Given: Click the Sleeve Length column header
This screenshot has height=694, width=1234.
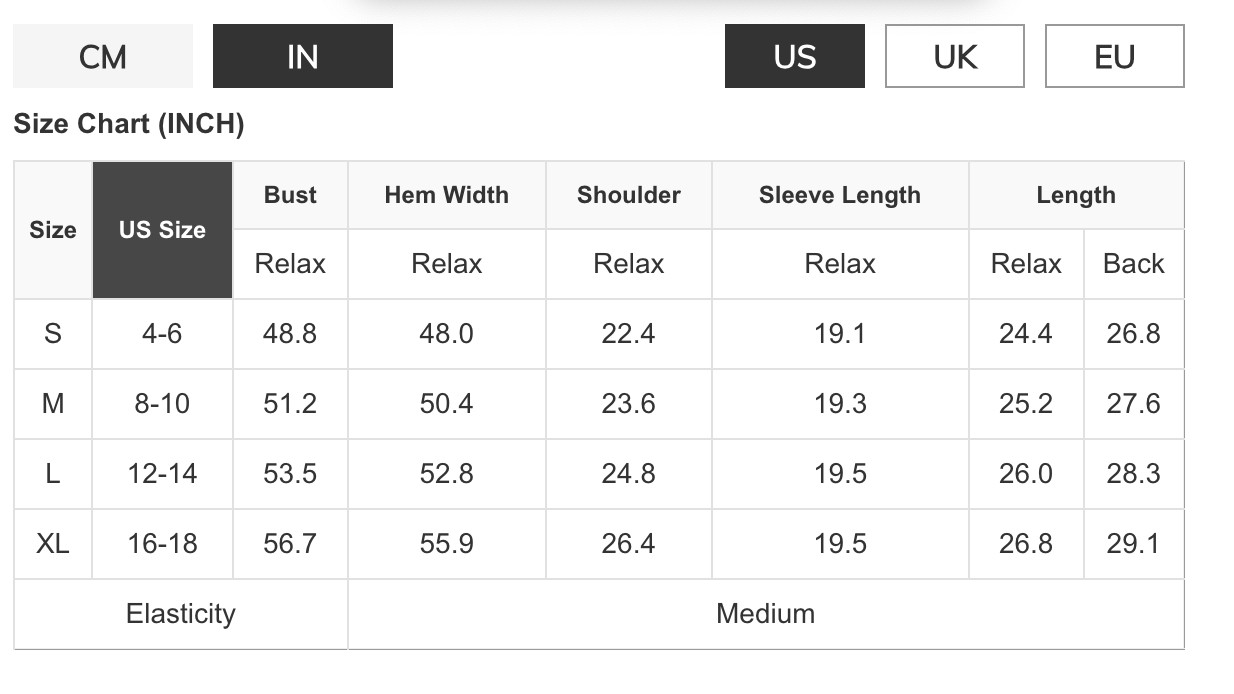Looking at the screenshot, I should (x=839, y=195).
